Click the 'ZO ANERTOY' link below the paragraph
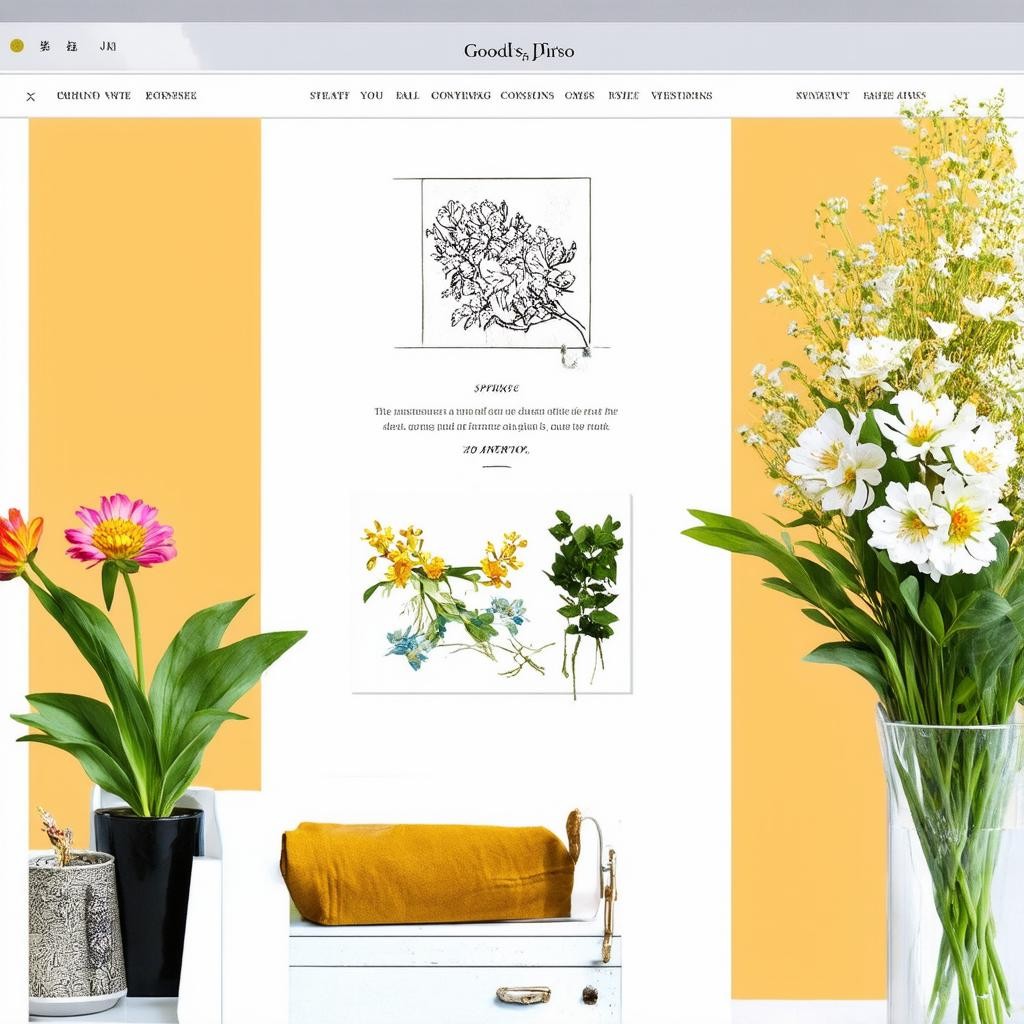The width and height of the screenshot is (1024, 1024). coord(496,450)
